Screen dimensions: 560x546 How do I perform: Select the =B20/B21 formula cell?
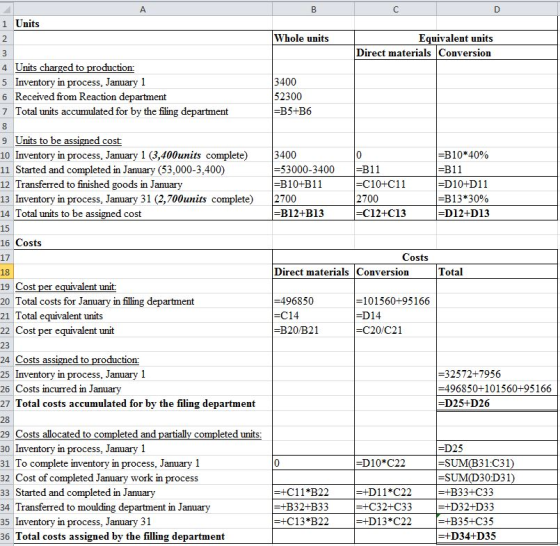(314, 331)
